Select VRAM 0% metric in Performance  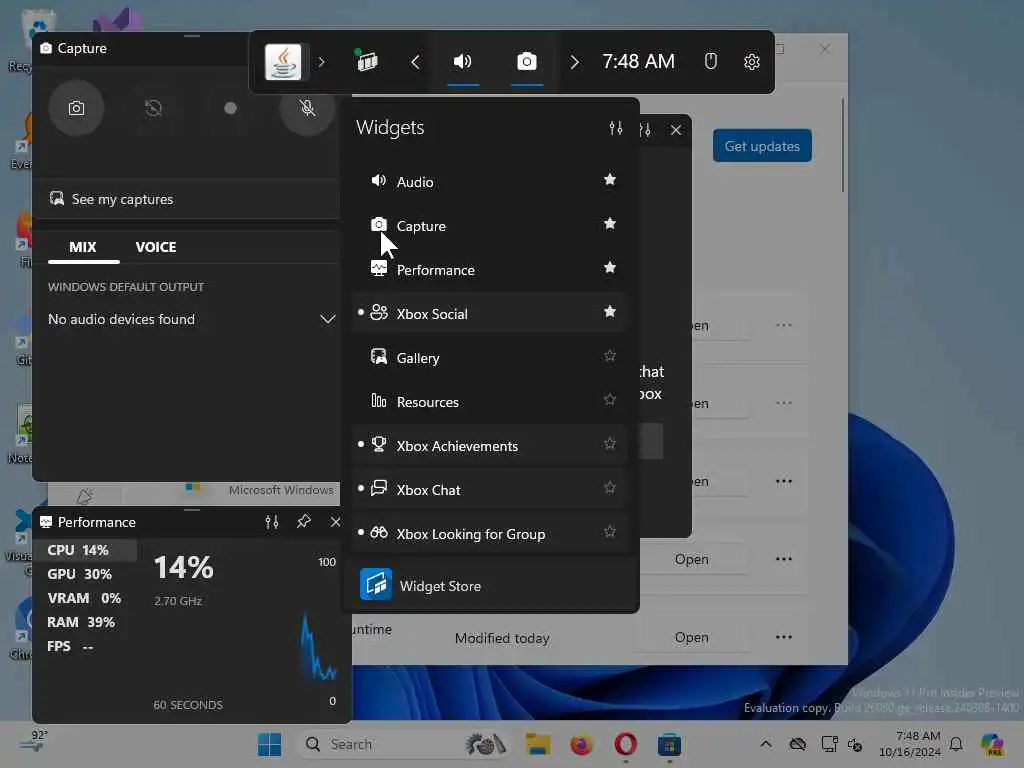[x=86, y=598]
